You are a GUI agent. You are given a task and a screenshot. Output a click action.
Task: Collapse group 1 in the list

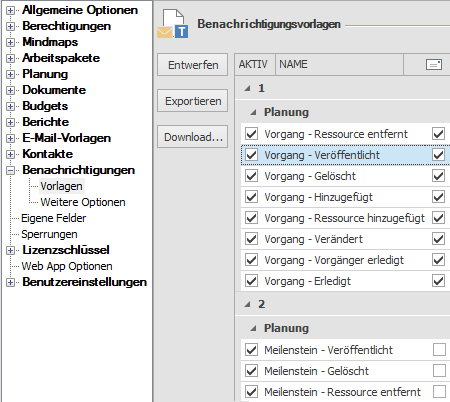pyautogui.click(x=247, y=88)
